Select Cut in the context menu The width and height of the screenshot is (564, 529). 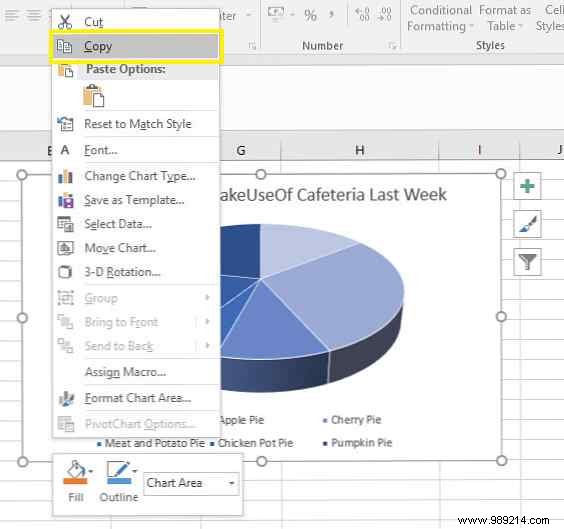[136, 22]
